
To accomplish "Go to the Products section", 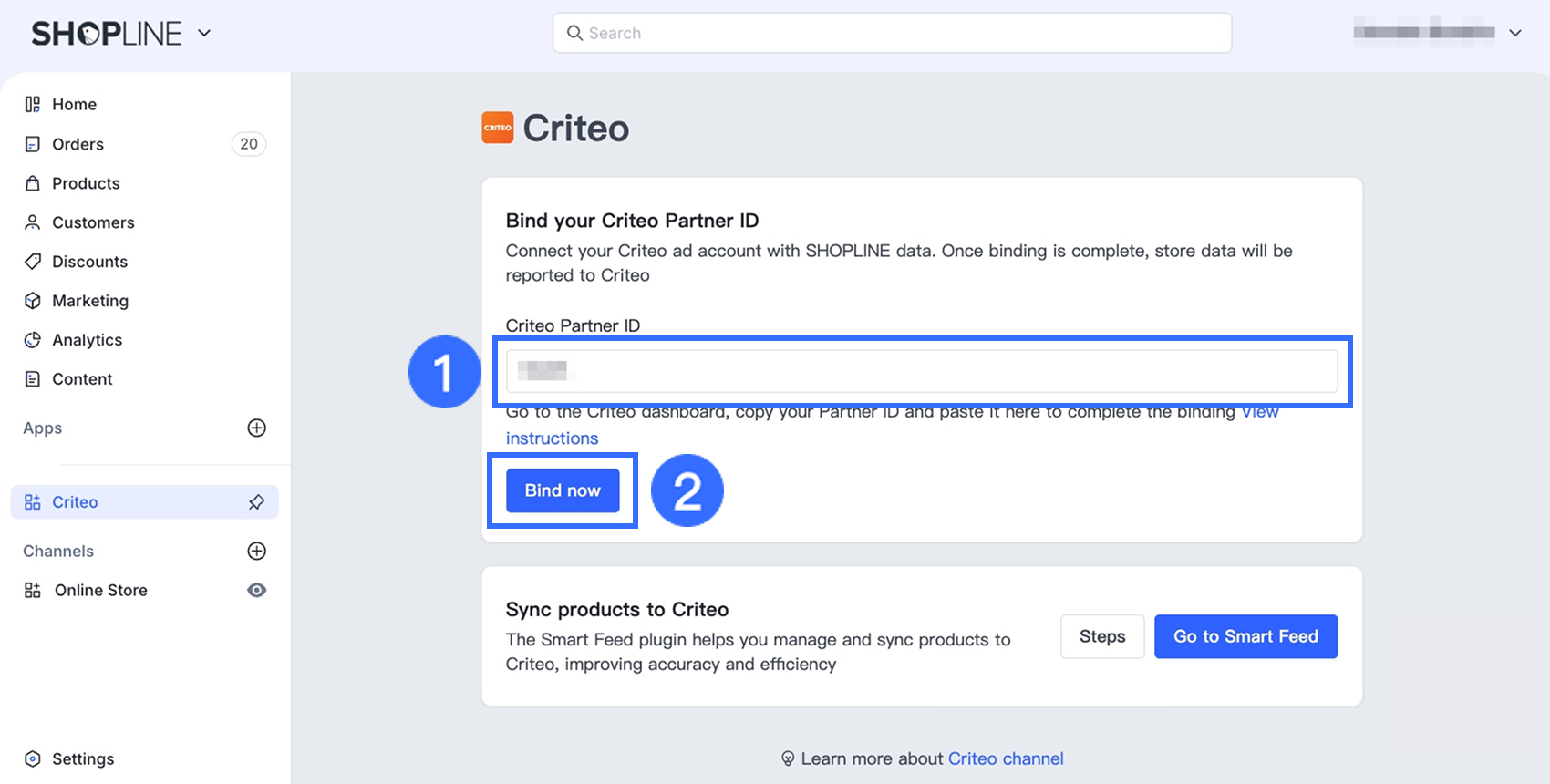I will (86, 183).
